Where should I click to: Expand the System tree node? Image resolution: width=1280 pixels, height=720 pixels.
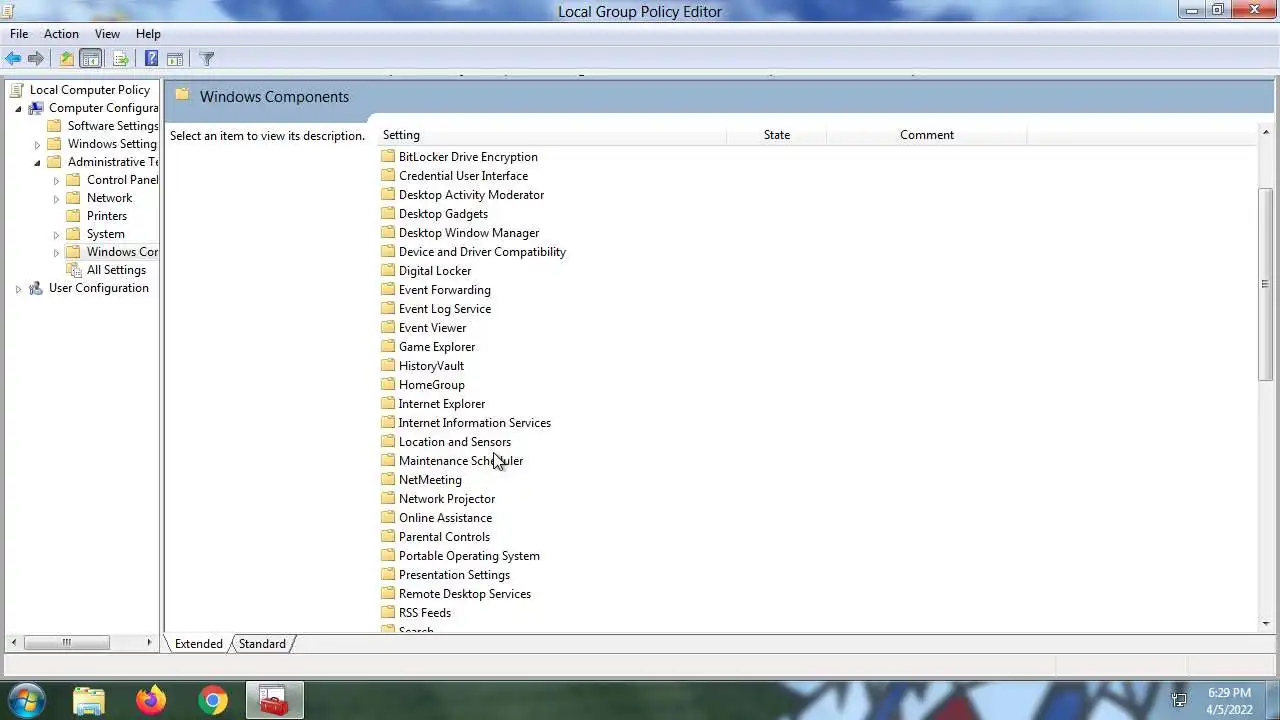[x=56, y=234]
